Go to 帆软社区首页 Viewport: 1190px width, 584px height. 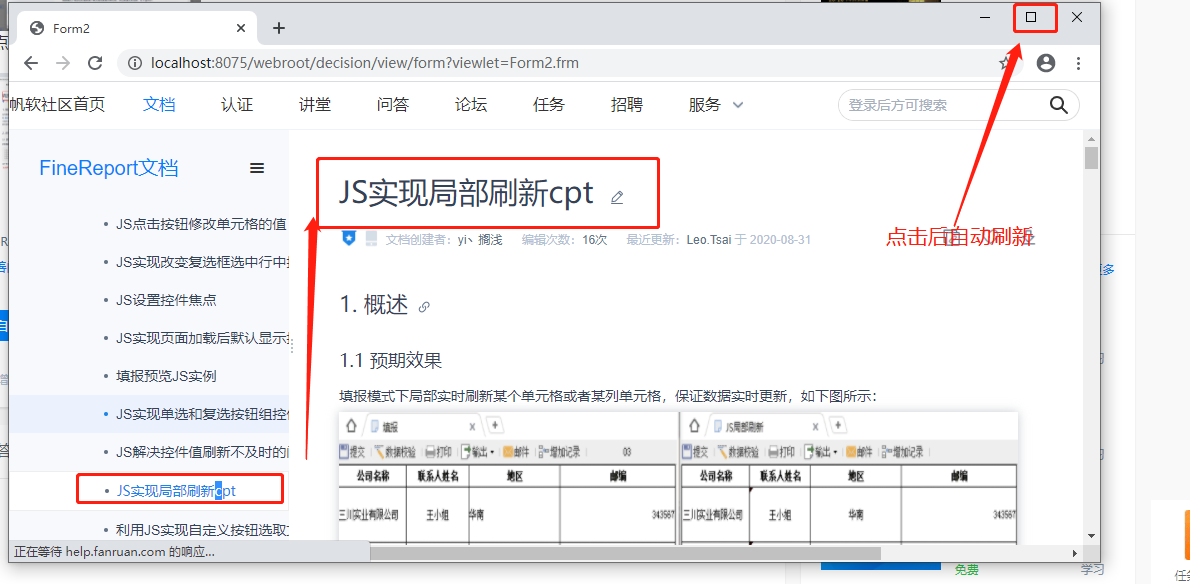click(57, 105)
